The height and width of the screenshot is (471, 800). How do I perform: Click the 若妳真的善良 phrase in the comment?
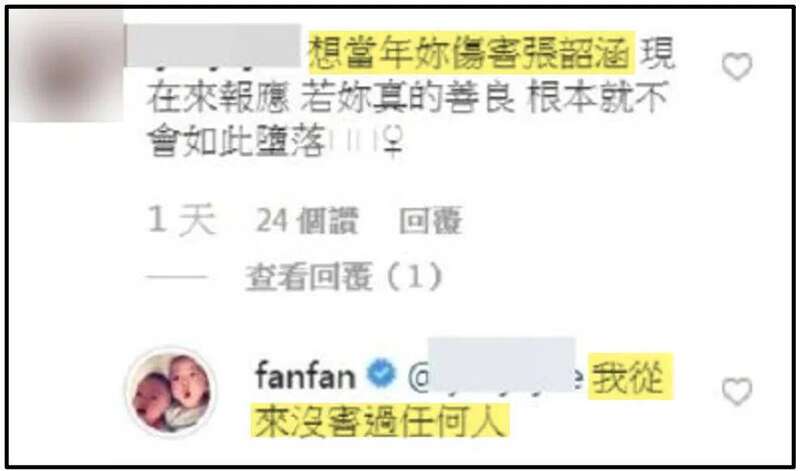[407, 97]
